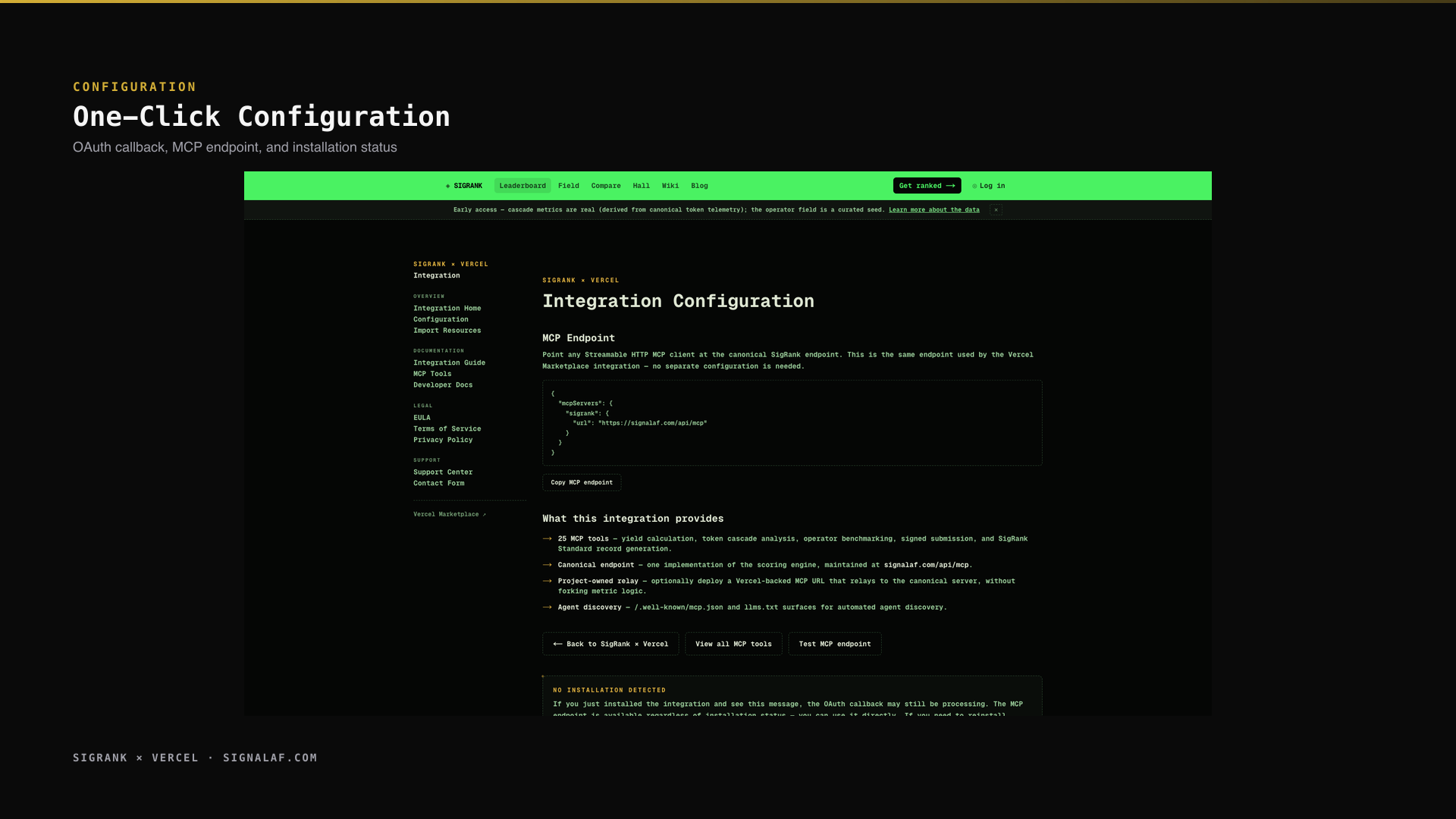Dismiss the early access banner
Image resolution: width=1456 pixels, height=819 pixels.
[996, 210]
